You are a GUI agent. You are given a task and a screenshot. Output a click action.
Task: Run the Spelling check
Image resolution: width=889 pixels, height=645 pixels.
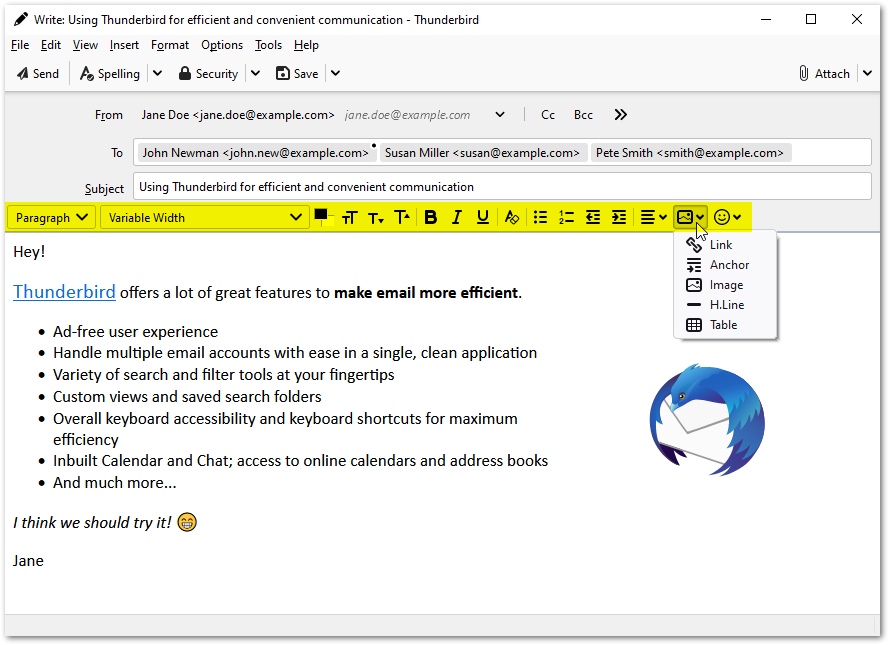click(110, 74)
